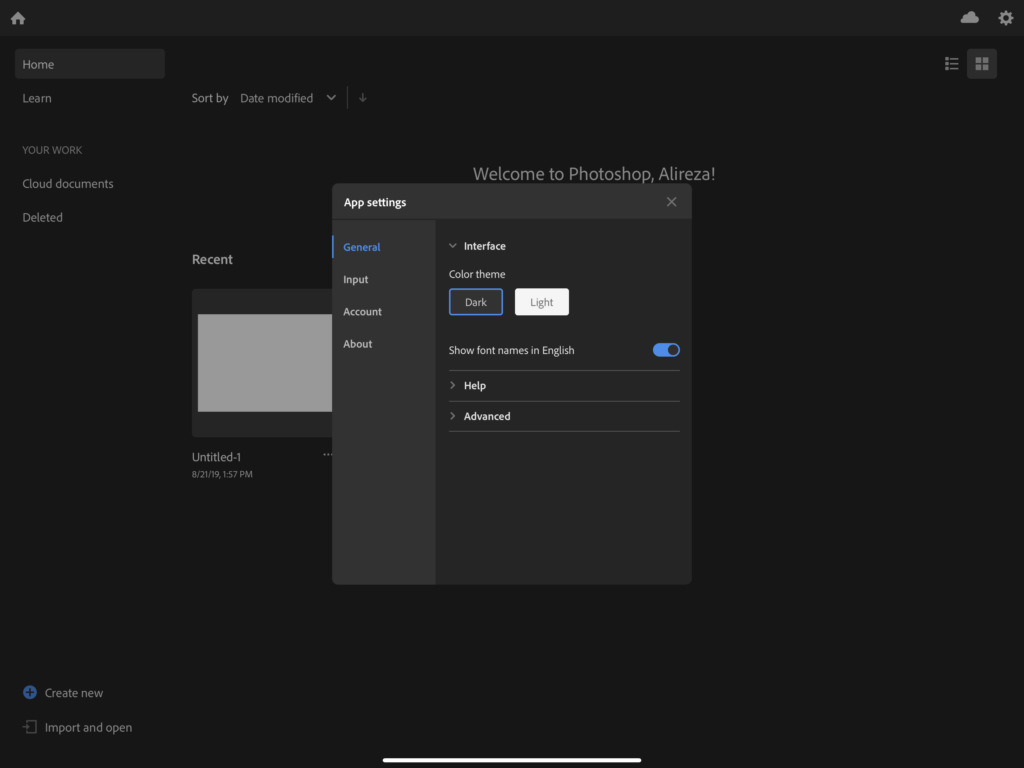The width and height of the screenshot is (1024, 768).
Task: Open the Learn section
Action: (37, 97)
